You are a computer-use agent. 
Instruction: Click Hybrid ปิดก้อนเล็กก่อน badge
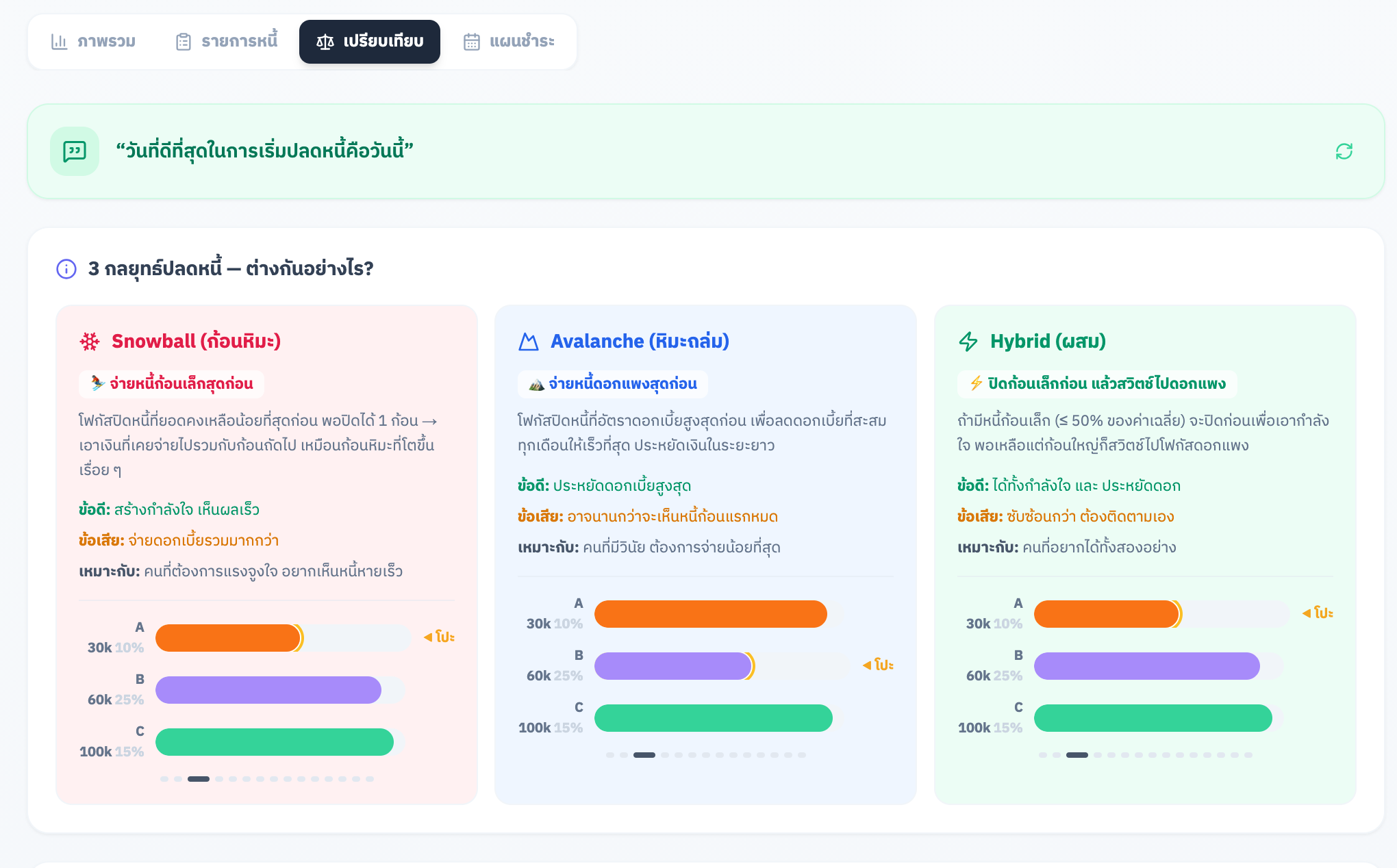click(x=1097, y=384)
